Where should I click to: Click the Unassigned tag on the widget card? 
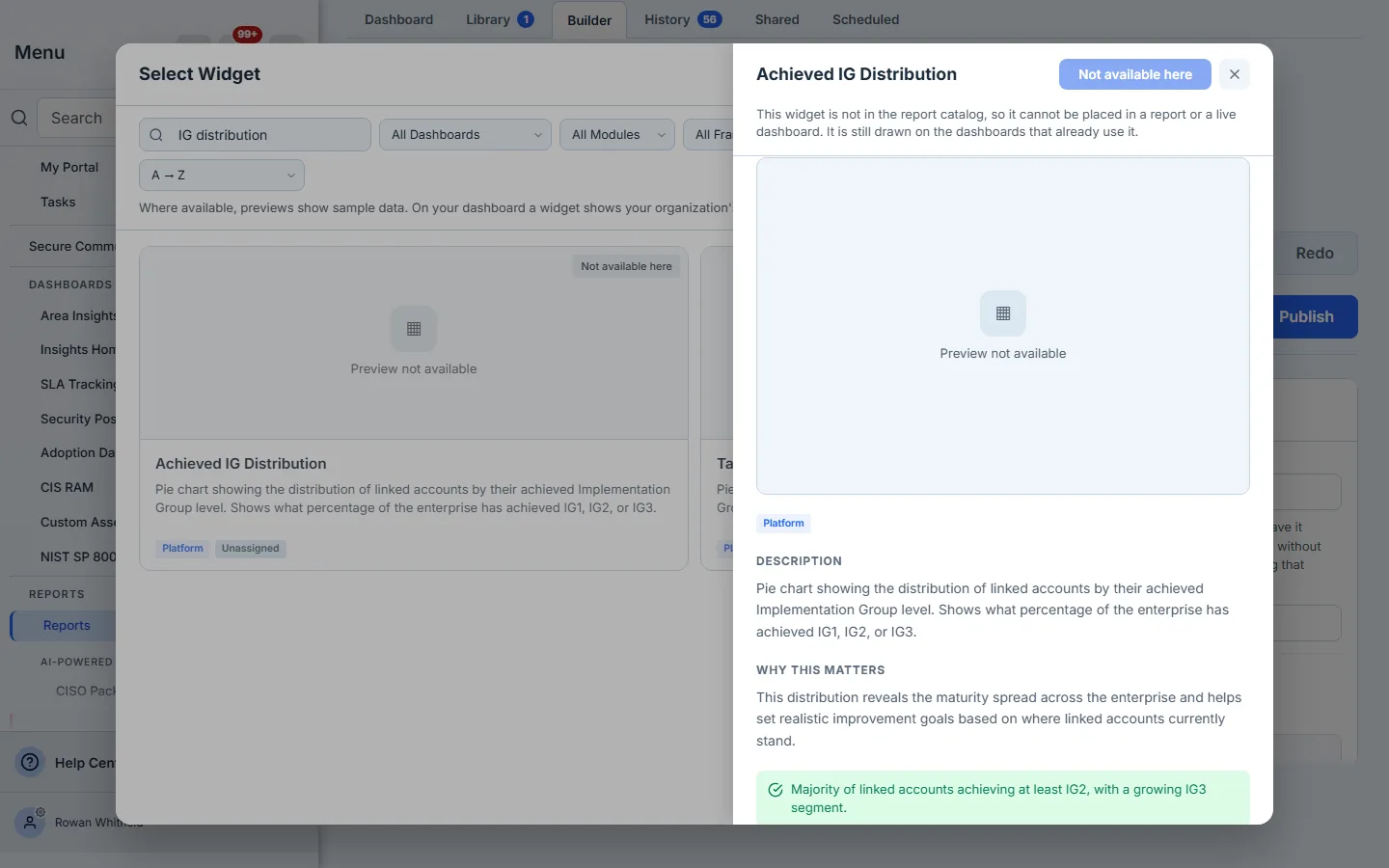tap(251, 548)
